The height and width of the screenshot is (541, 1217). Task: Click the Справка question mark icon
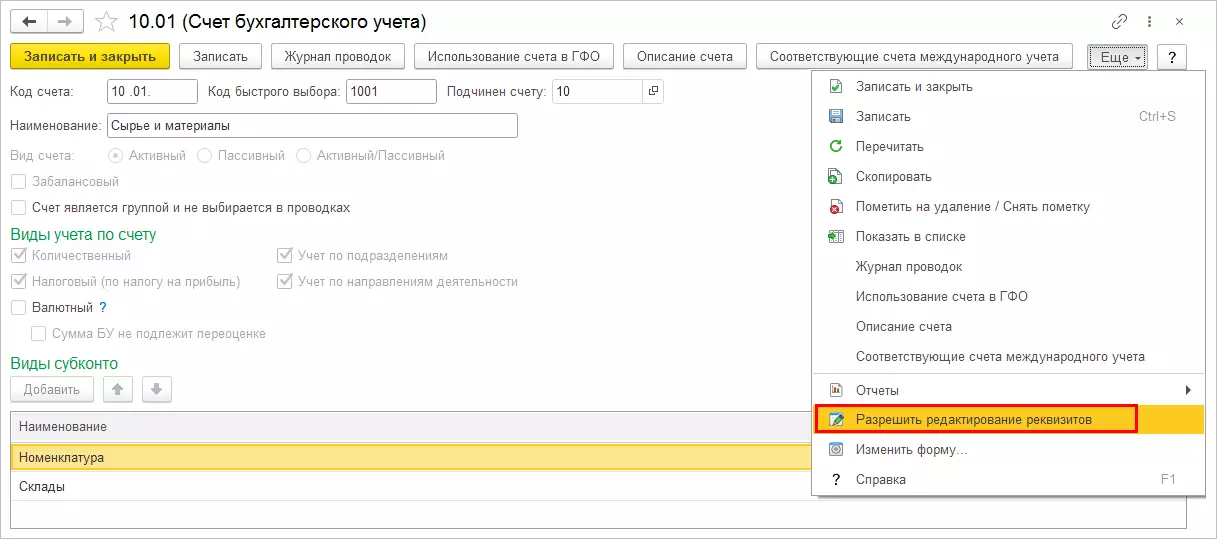836,479
